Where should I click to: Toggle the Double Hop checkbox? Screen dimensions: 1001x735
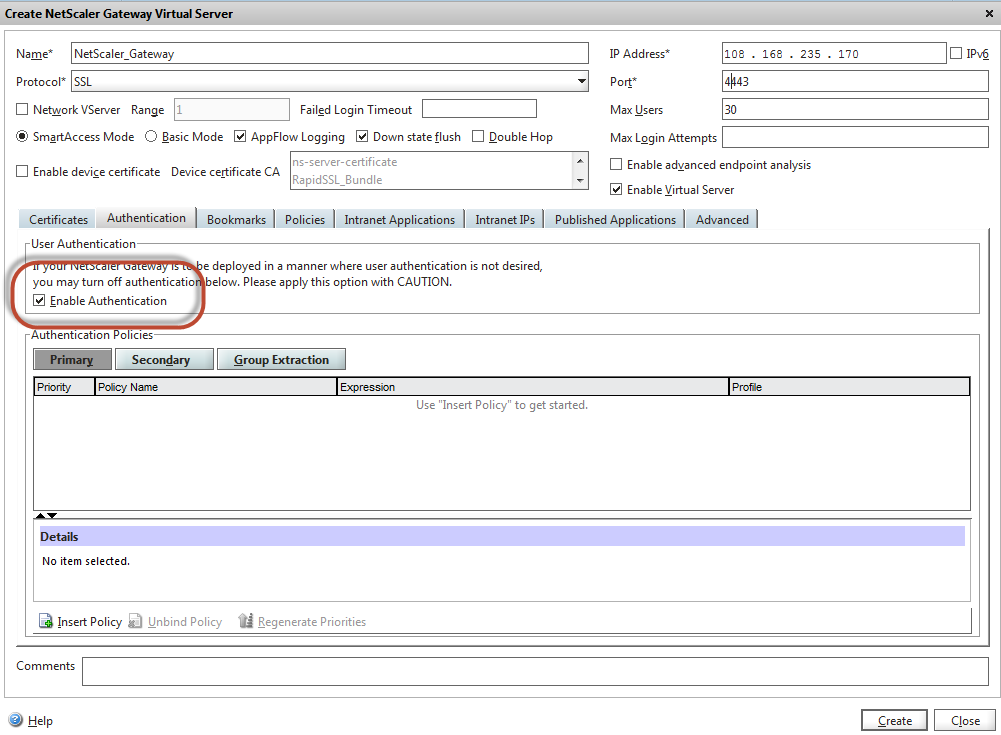(478, 137)
